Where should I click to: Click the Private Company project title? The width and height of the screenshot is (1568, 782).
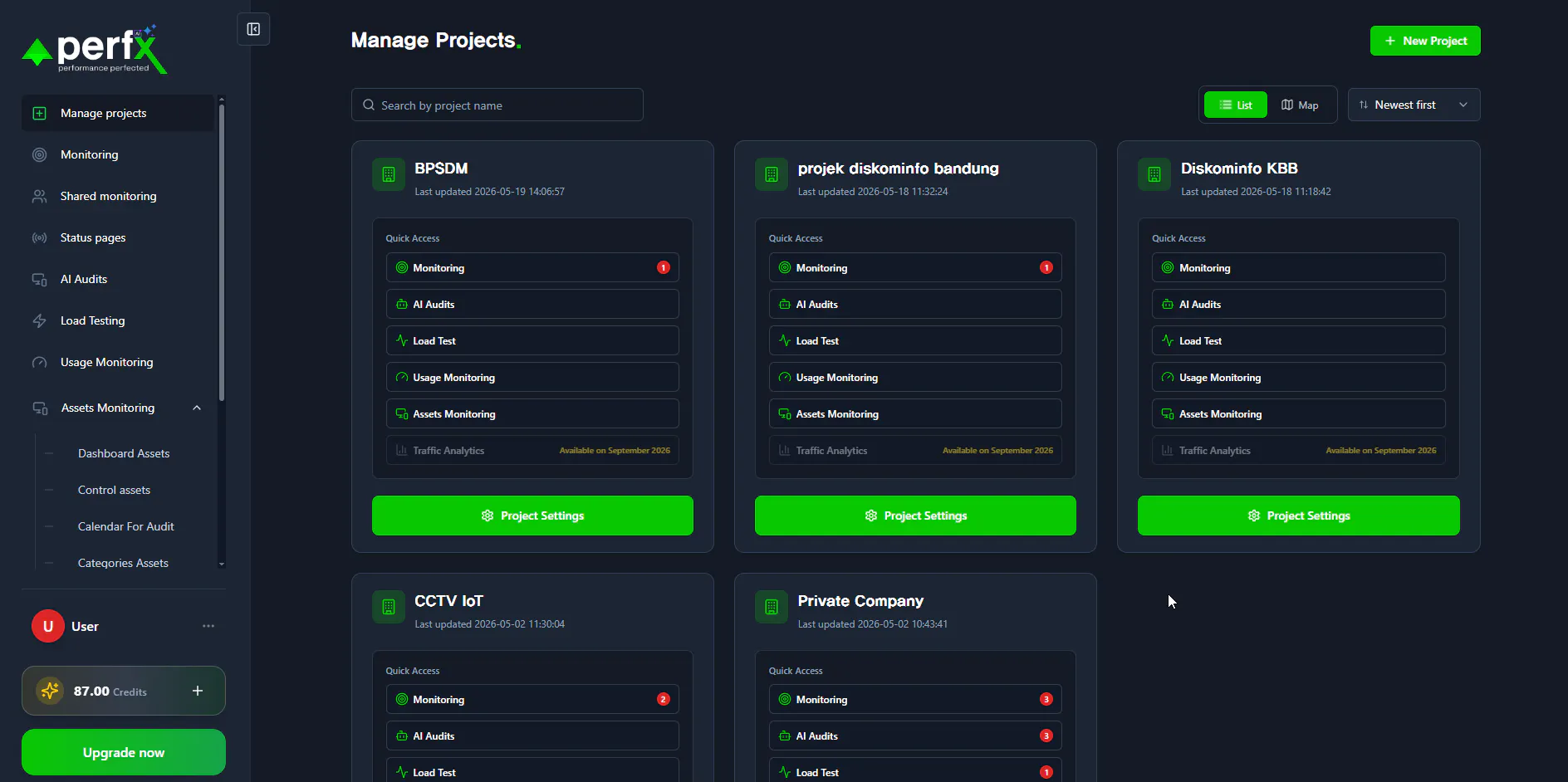click(860, 600)
